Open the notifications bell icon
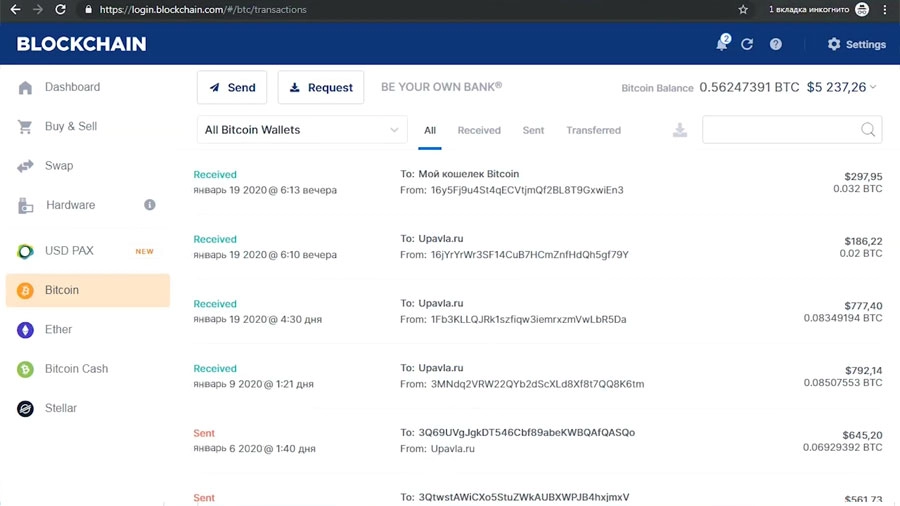 pos(722,44)
